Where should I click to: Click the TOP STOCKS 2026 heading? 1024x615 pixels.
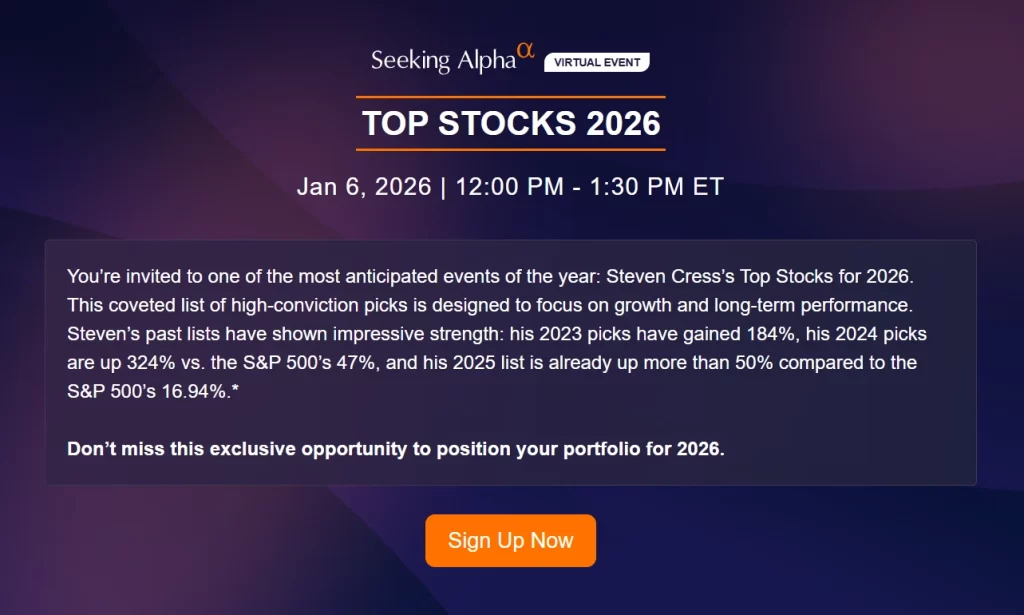point(511,123)
